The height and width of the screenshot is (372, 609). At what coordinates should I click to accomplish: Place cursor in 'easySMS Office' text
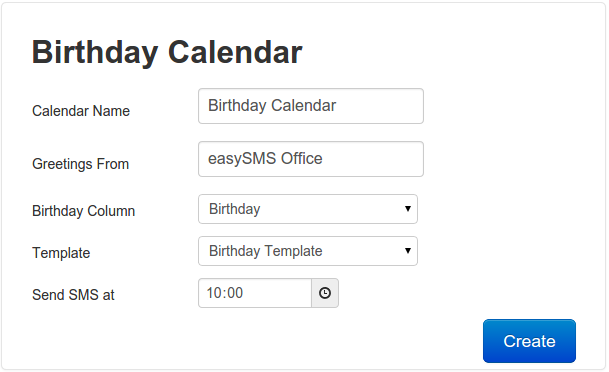(265, 158)
